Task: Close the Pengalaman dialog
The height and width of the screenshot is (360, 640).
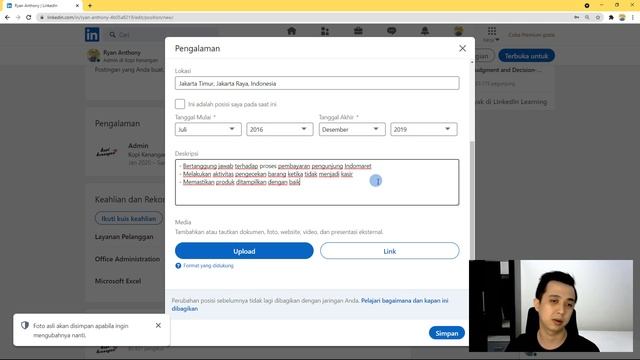Action: click(462, 49)
